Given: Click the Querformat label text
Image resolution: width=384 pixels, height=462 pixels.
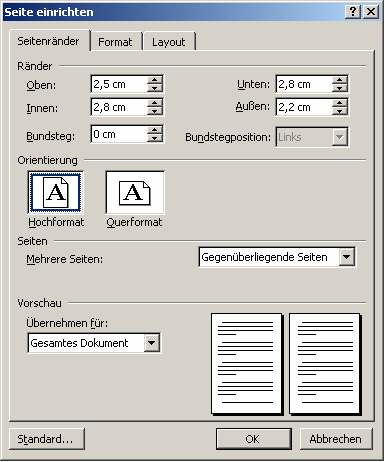Looking at the screenshot, I should pos(134,222).
